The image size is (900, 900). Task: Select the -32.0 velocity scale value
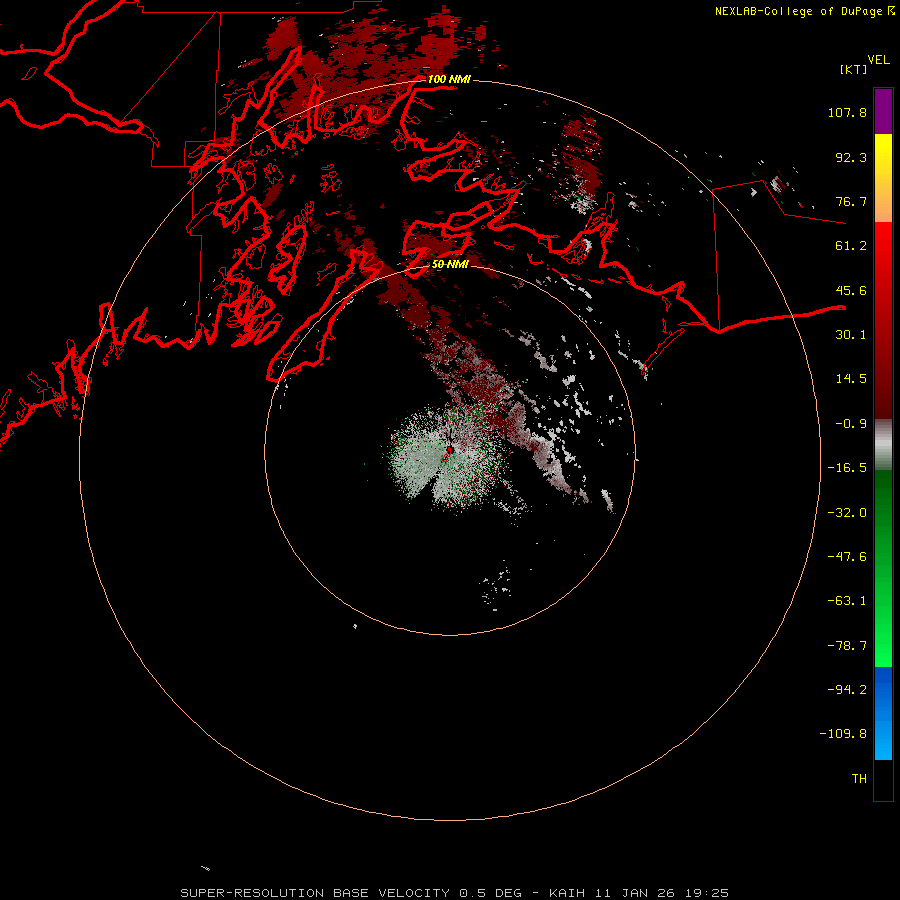coord(847,513)
